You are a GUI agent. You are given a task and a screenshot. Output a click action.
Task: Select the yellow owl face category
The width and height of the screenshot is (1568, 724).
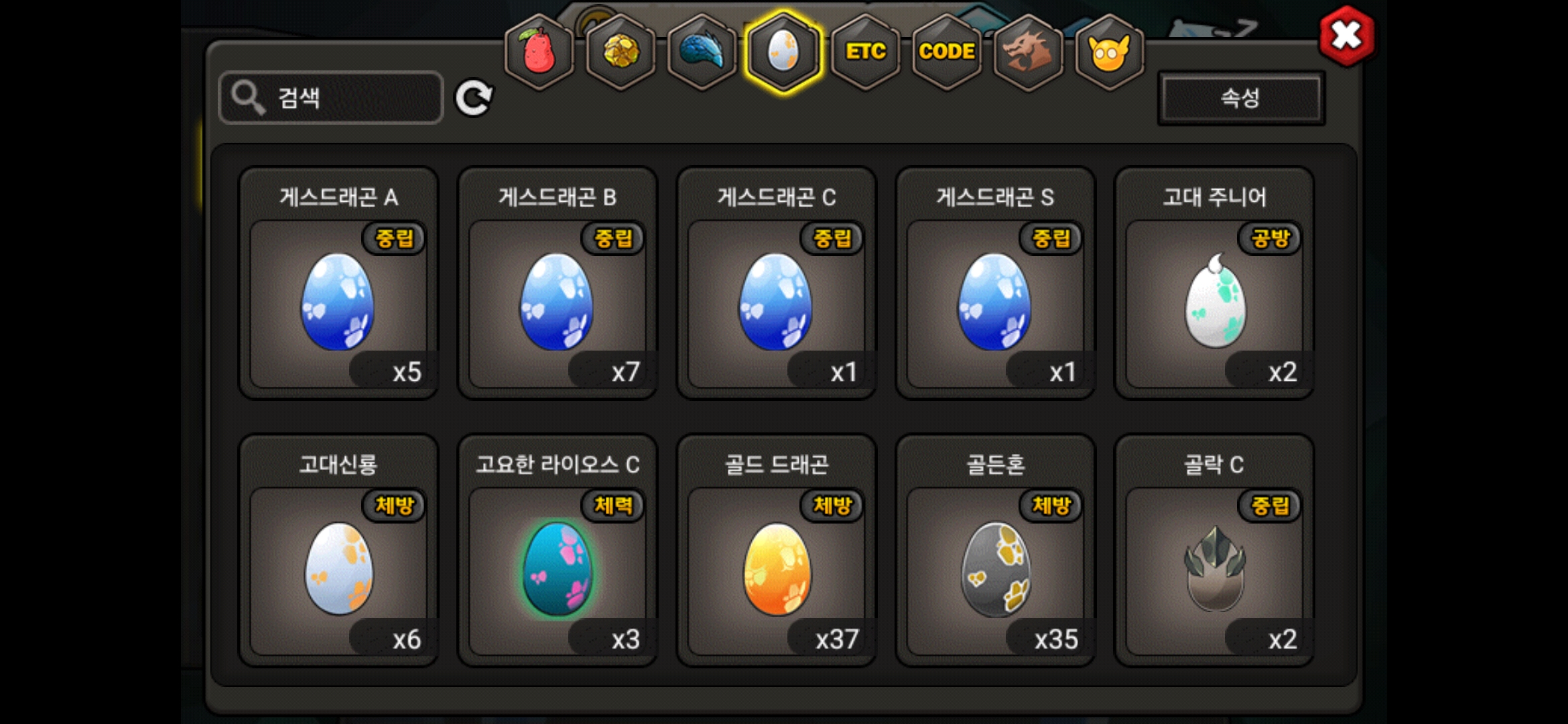1109,52
